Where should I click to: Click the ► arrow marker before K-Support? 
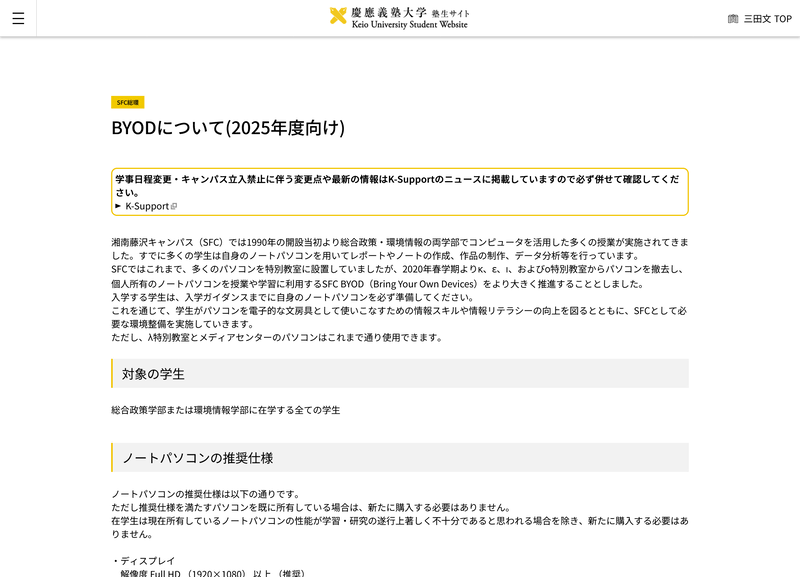pyautogui.click(x=117, y=207)
